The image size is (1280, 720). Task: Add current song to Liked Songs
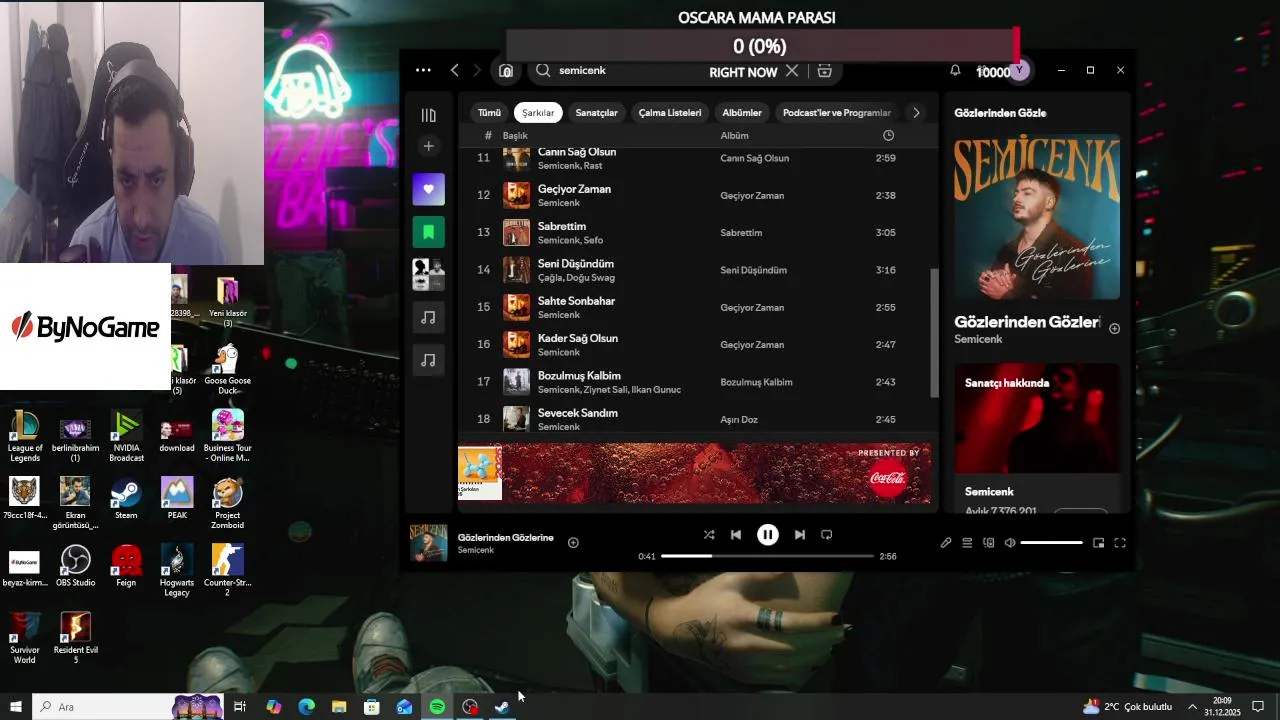point(573,543)
